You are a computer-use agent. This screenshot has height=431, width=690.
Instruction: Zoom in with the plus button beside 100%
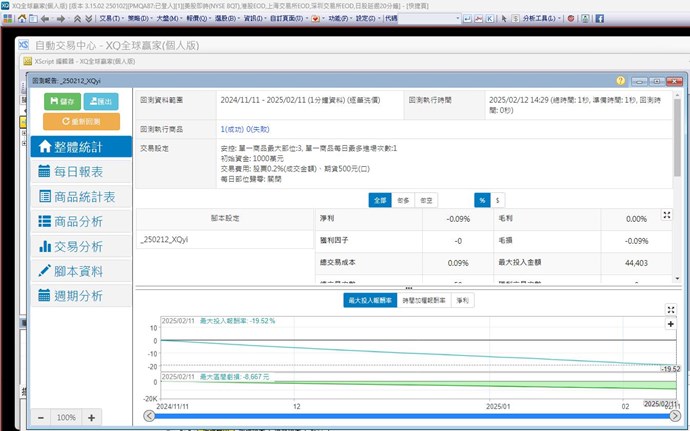(x=91, y=417)
